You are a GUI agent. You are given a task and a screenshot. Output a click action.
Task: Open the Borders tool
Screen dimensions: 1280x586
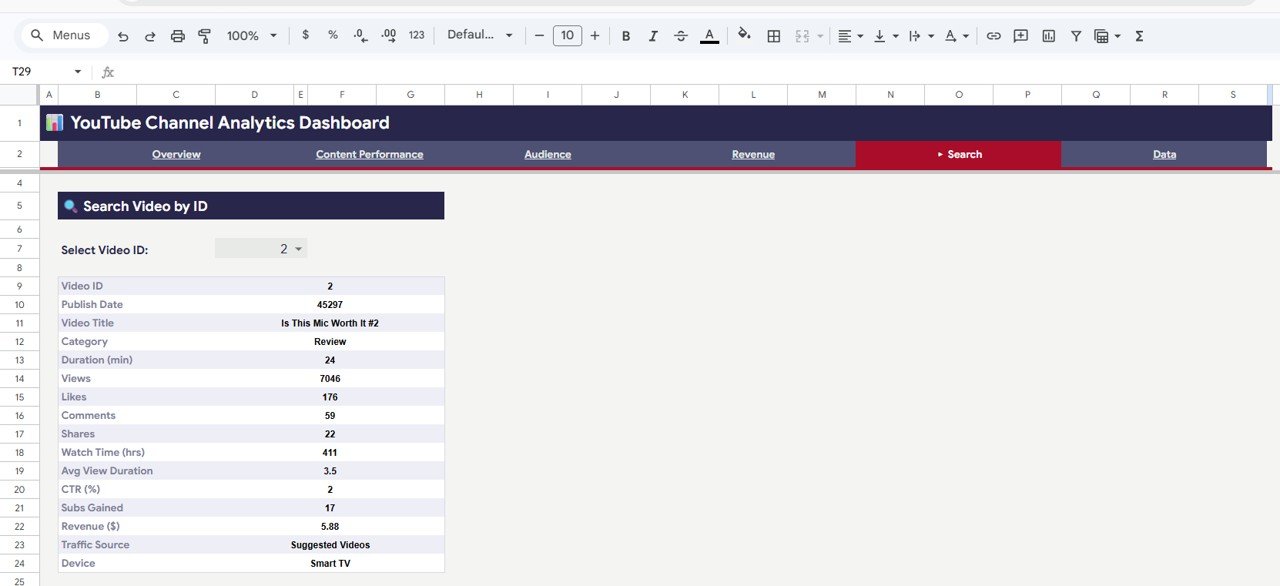[x=773, y=36]
